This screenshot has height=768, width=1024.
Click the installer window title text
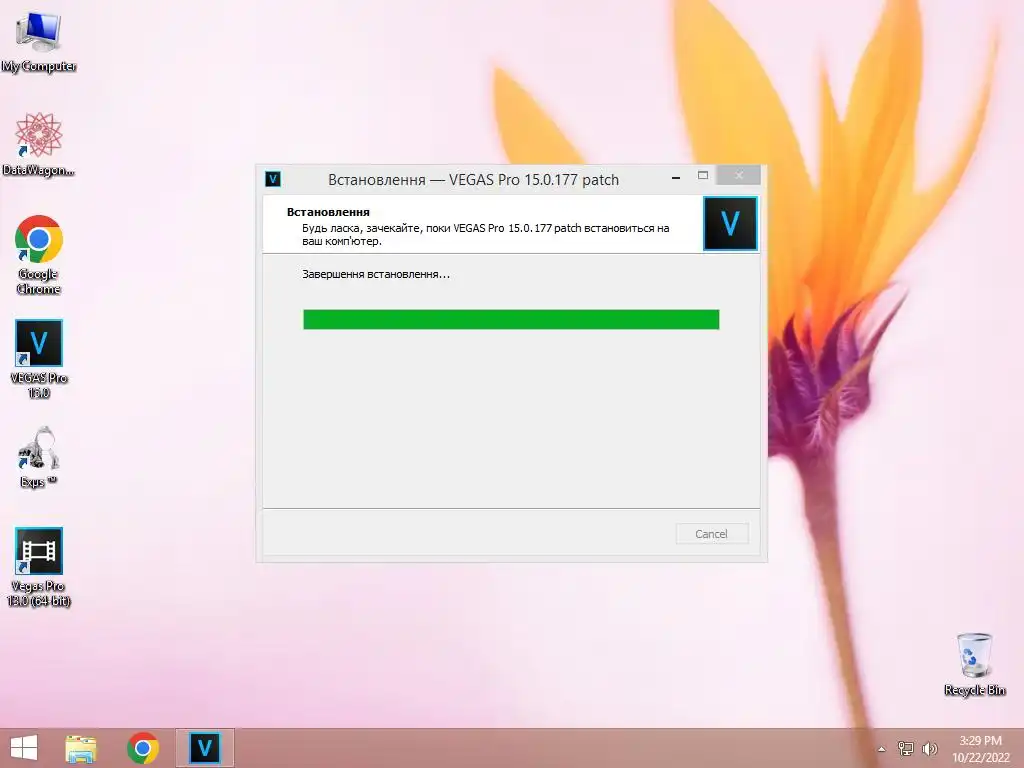coord(473,180)
